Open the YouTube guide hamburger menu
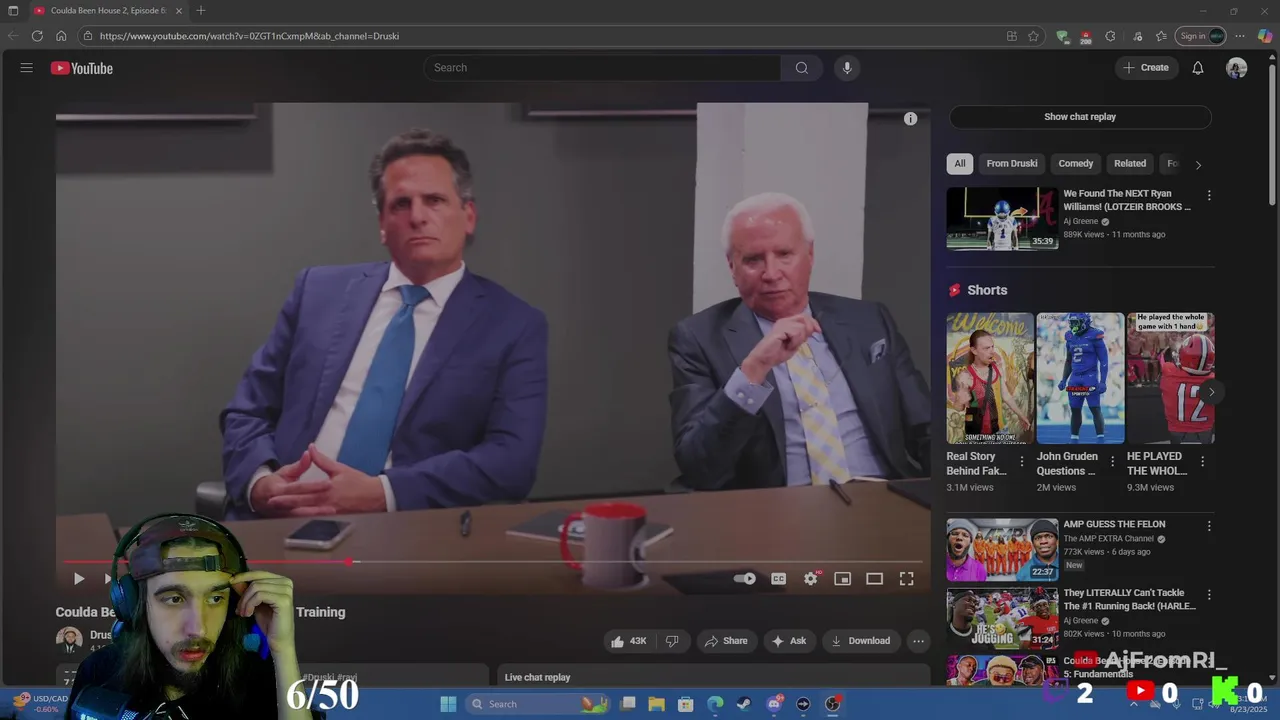Viewport: 1280px width, 720px height. coord(27,68)
